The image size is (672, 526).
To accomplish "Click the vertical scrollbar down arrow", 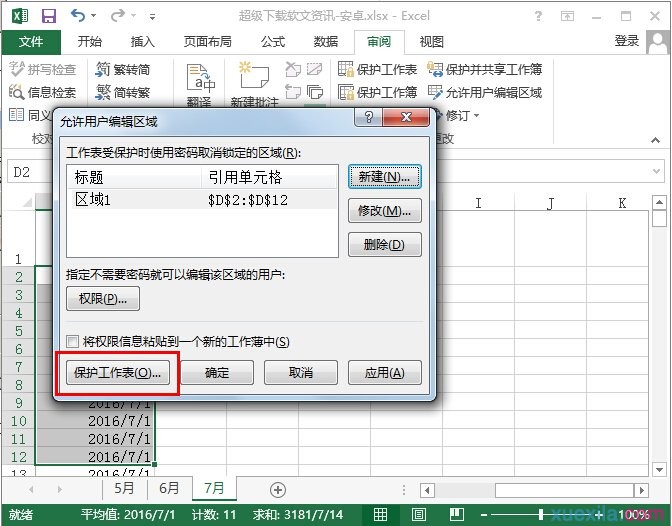I will [659, 469].
